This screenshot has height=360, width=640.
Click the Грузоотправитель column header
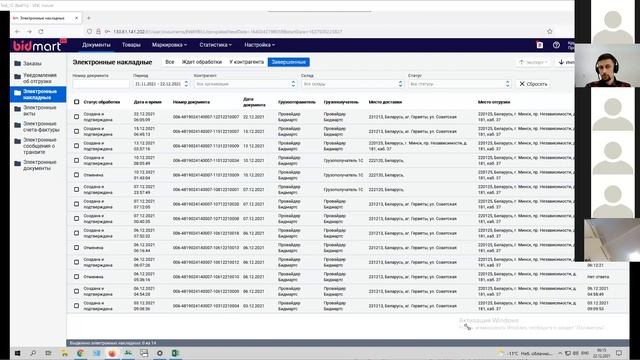click(297, 102)
